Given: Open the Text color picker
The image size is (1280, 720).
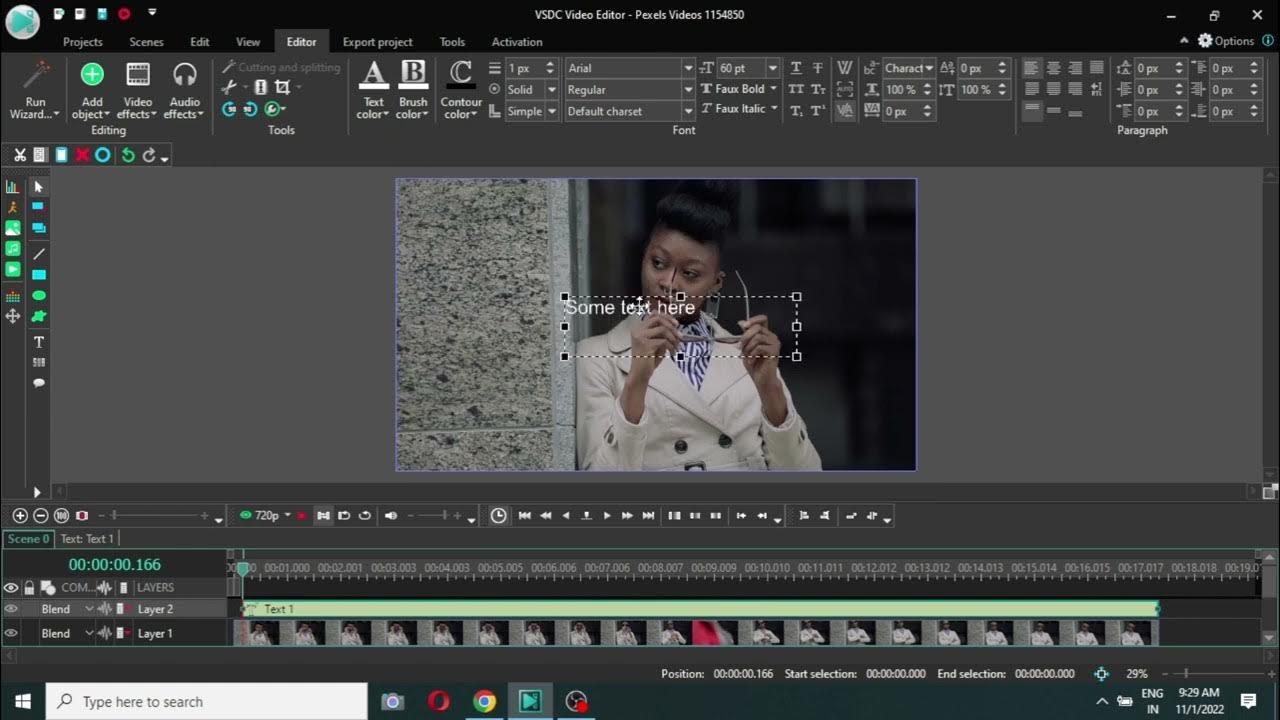Looking at the screenshot, I should pos(373,89).
